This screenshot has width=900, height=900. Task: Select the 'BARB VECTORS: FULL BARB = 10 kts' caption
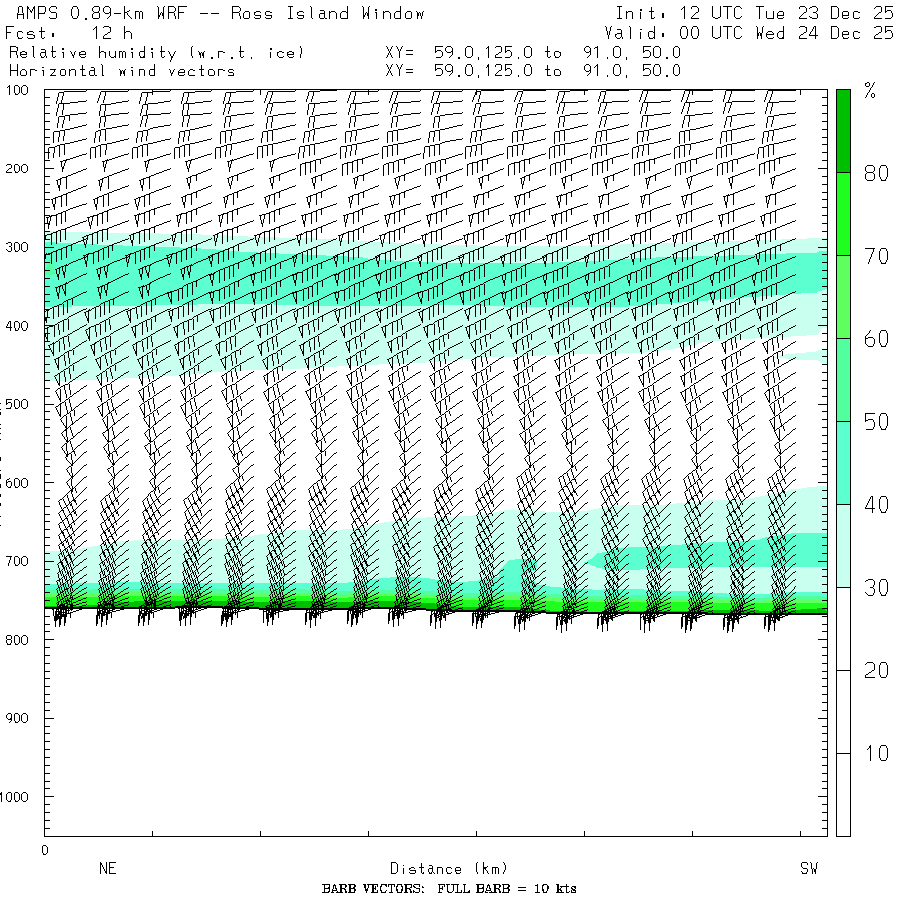click(x=449, y=888)
